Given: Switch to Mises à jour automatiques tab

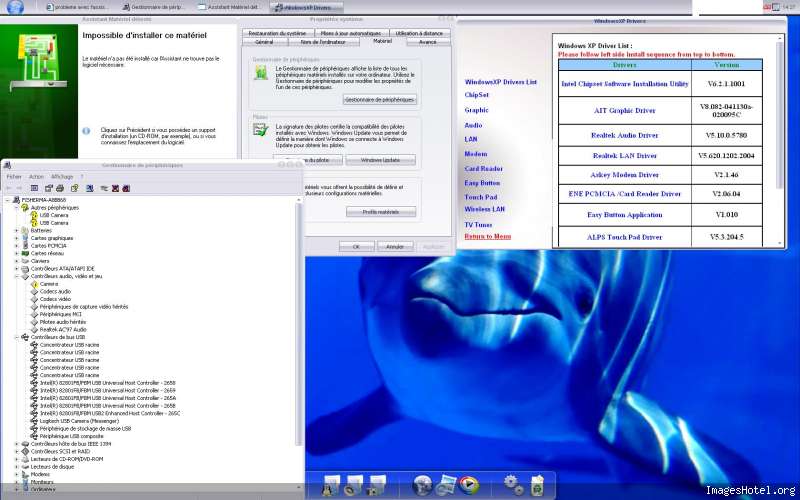Looking at the screenshot, I should 352,33.
